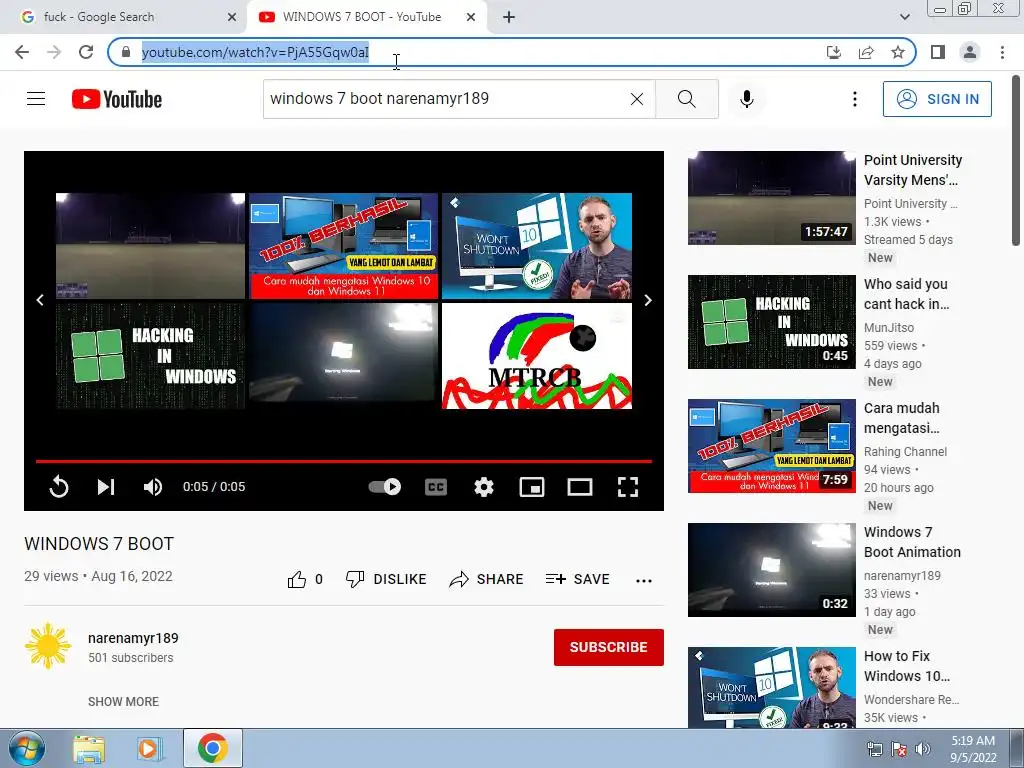Click the SIGN IN button

[937, 99]
